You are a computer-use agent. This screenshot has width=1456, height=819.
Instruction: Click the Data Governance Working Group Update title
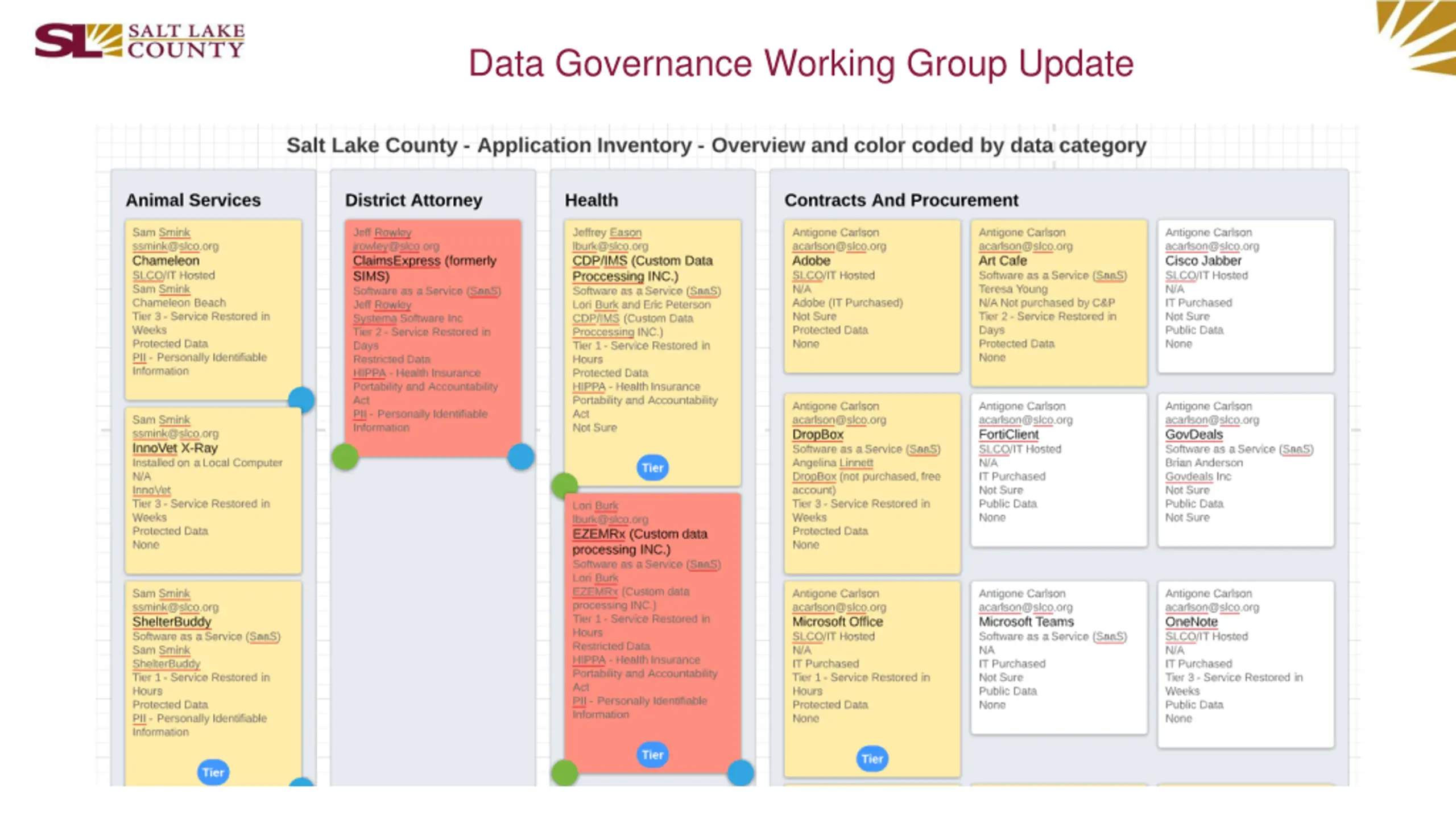tap(801, 63)
